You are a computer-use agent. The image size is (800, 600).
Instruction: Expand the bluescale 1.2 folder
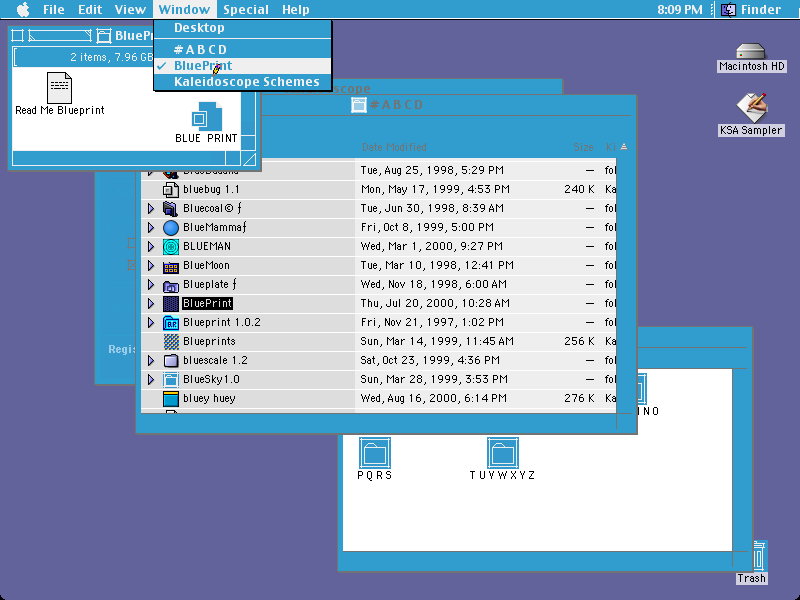[x=151, y=360]
